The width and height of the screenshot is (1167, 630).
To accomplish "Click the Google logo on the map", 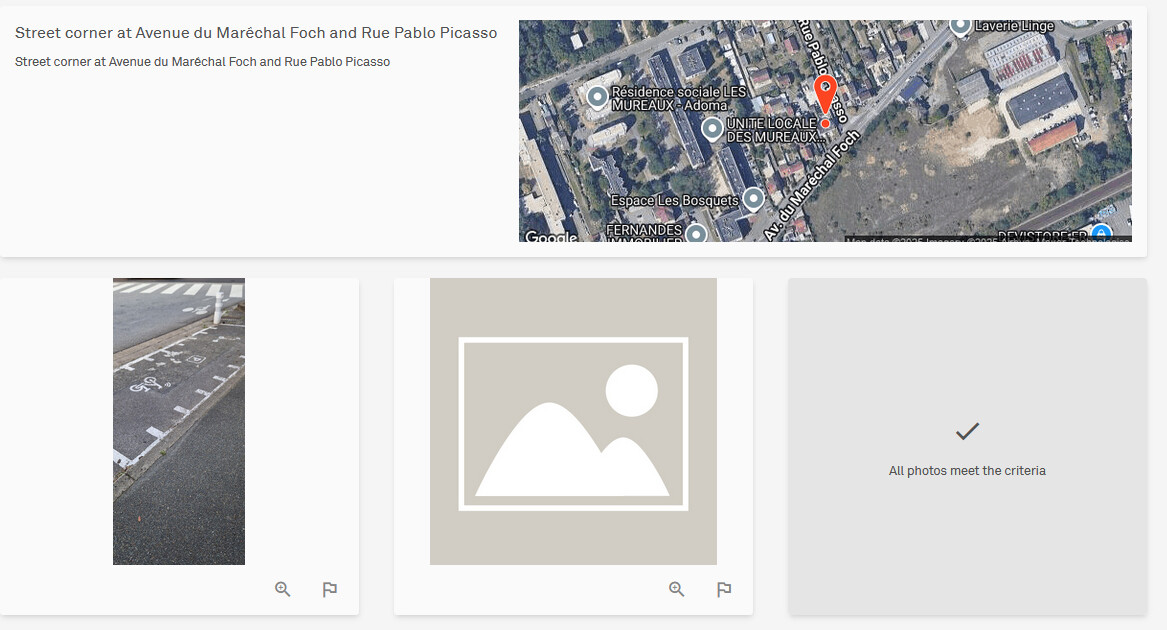I will click(551, 237).
